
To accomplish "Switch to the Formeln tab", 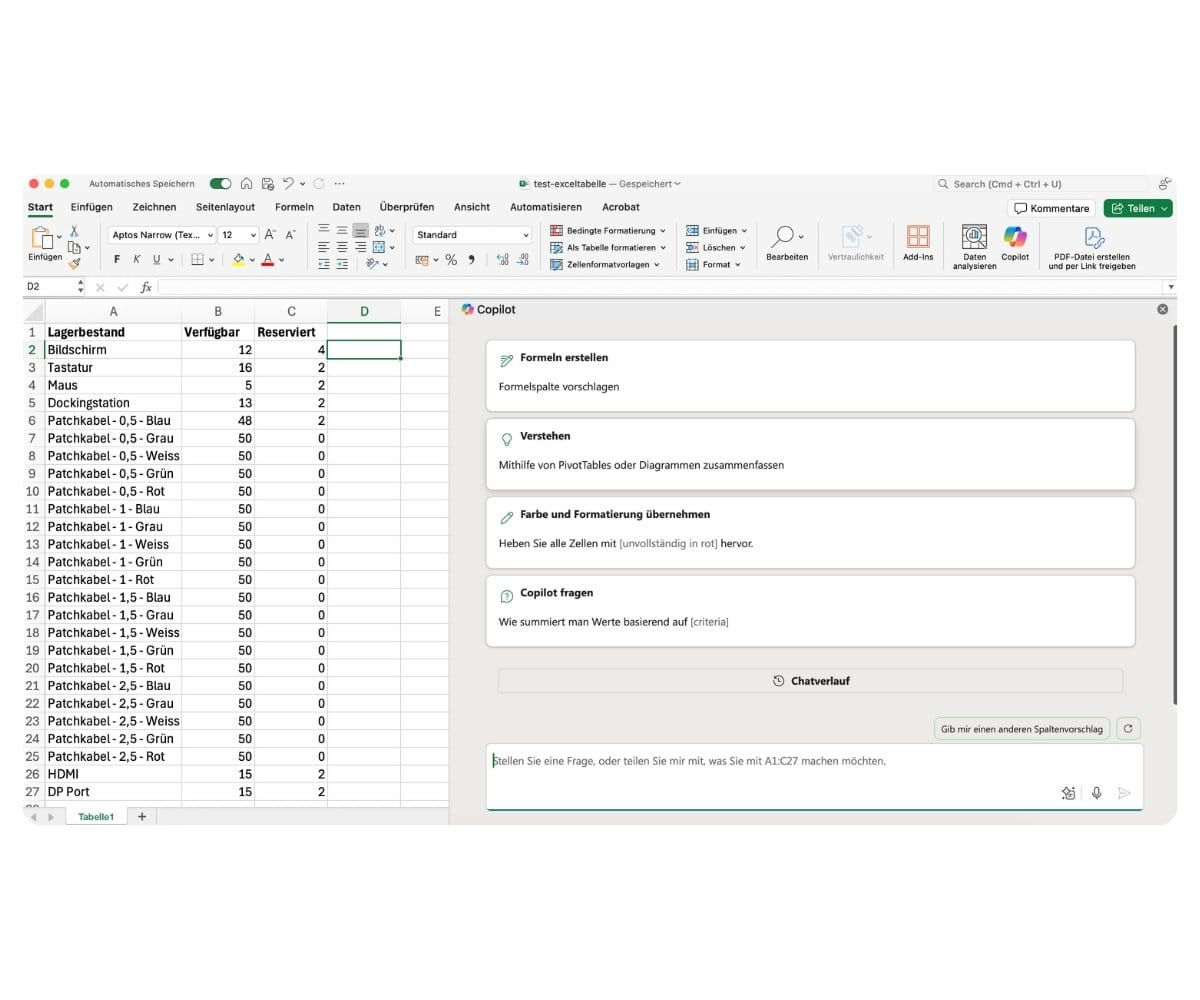I will tap(294, 207).
